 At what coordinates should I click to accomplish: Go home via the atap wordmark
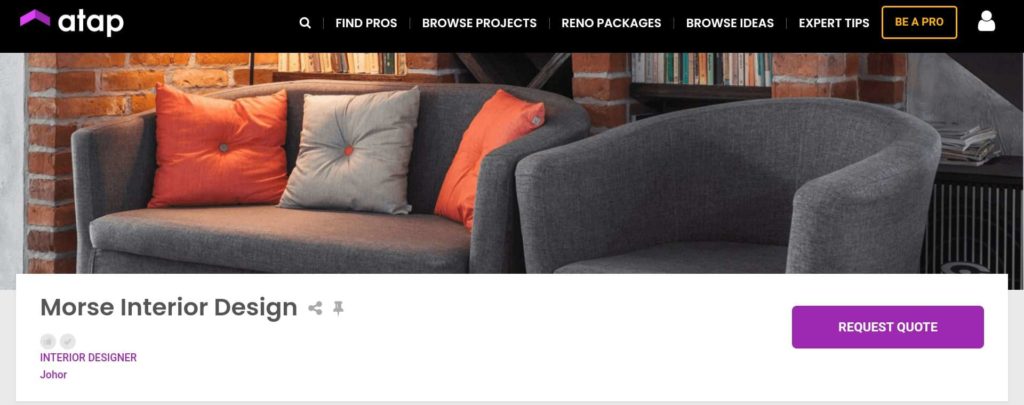coord(91,23)
